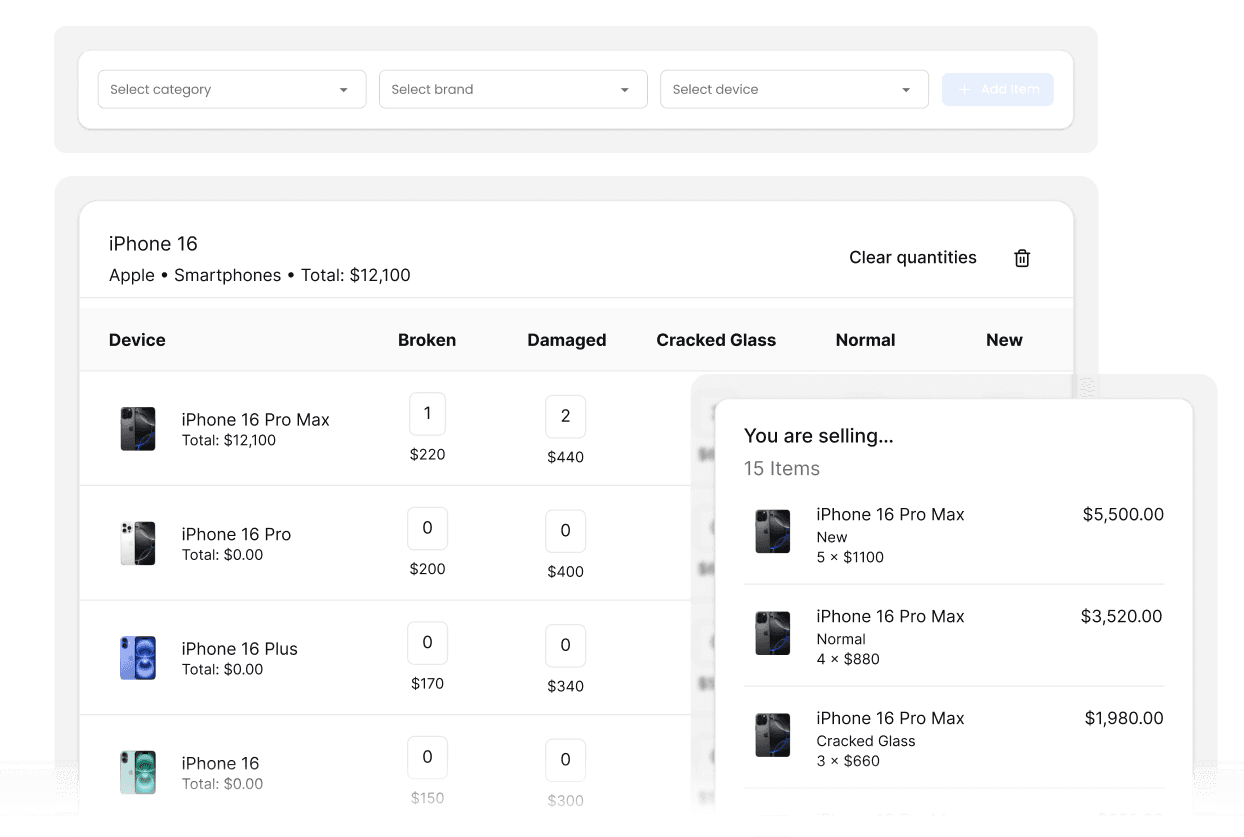The width and height of the screenshot is (1244, 837).
Task: Click 4 × $880 line in summary
Action: tap(848, 659)
